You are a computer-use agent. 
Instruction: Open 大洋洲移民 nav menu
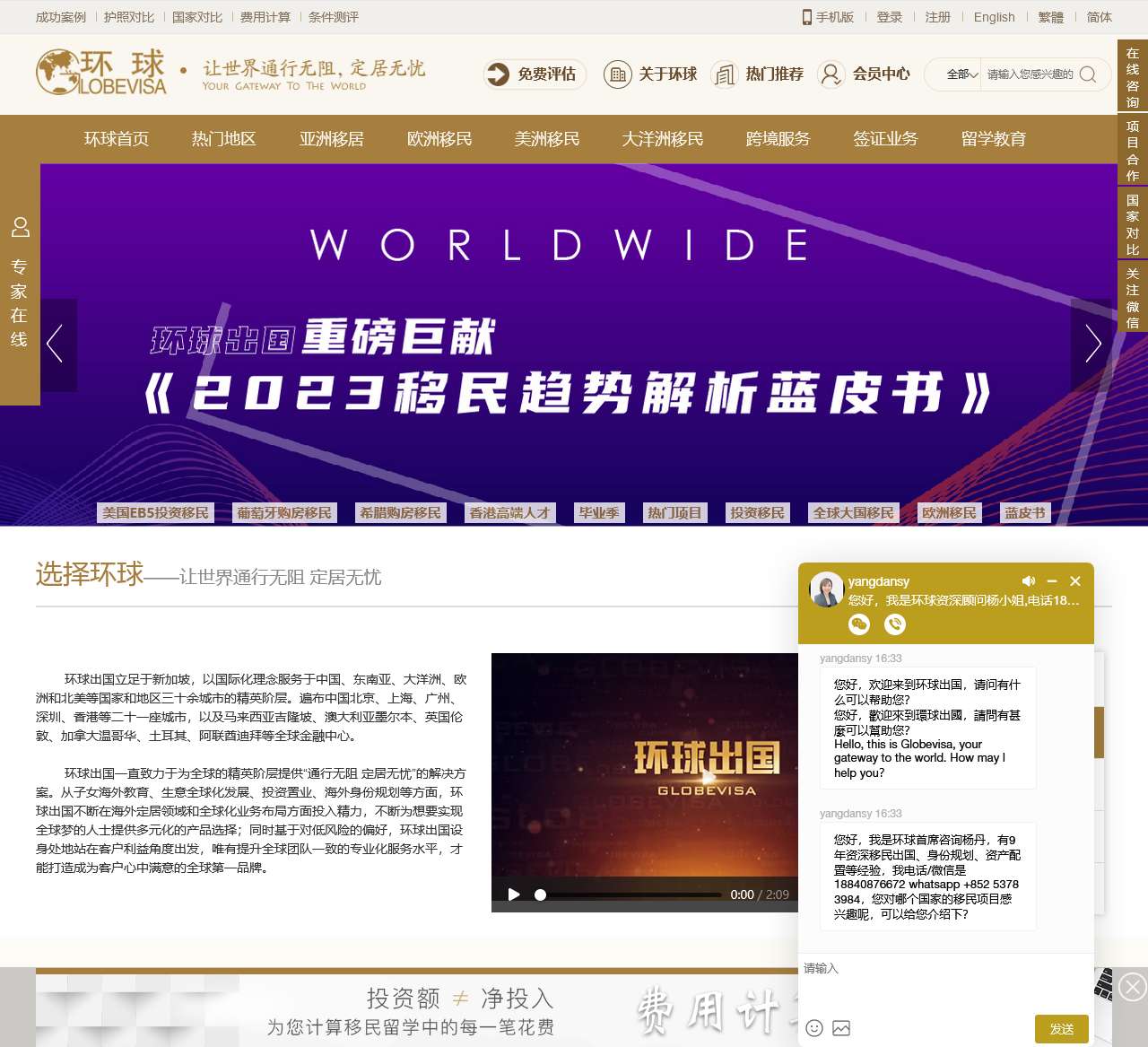663,139
